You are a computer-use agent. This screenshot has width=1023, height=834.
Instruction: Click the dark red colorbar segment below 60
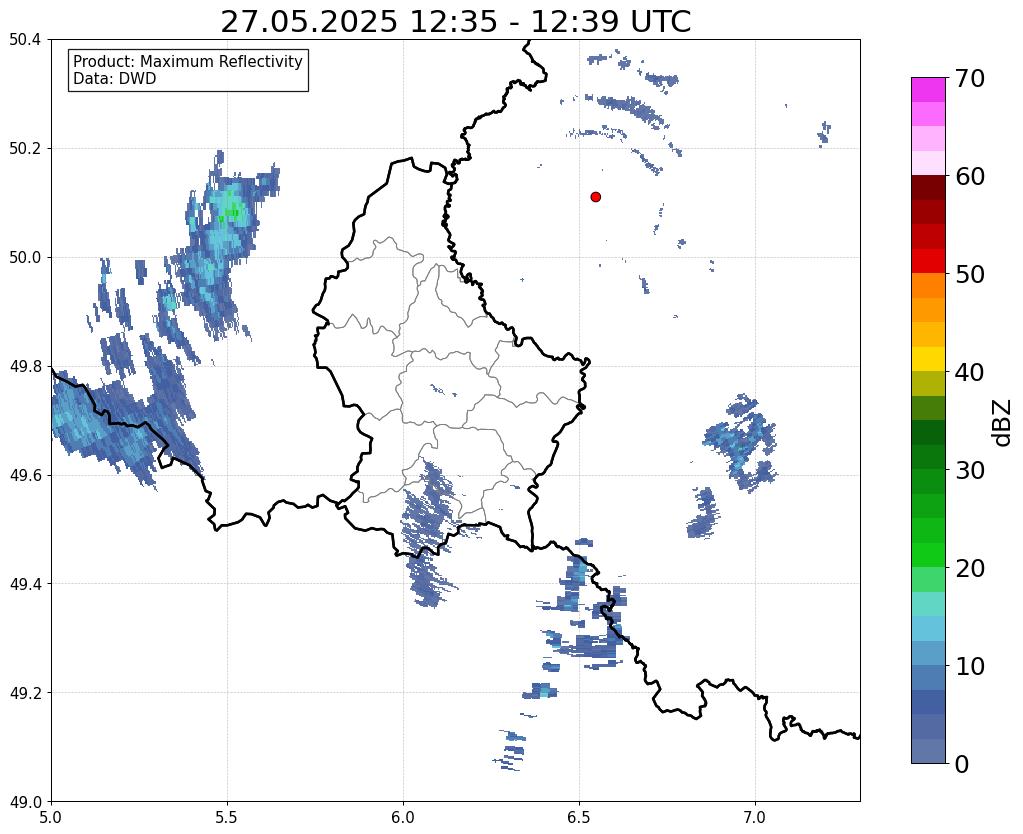928,188
